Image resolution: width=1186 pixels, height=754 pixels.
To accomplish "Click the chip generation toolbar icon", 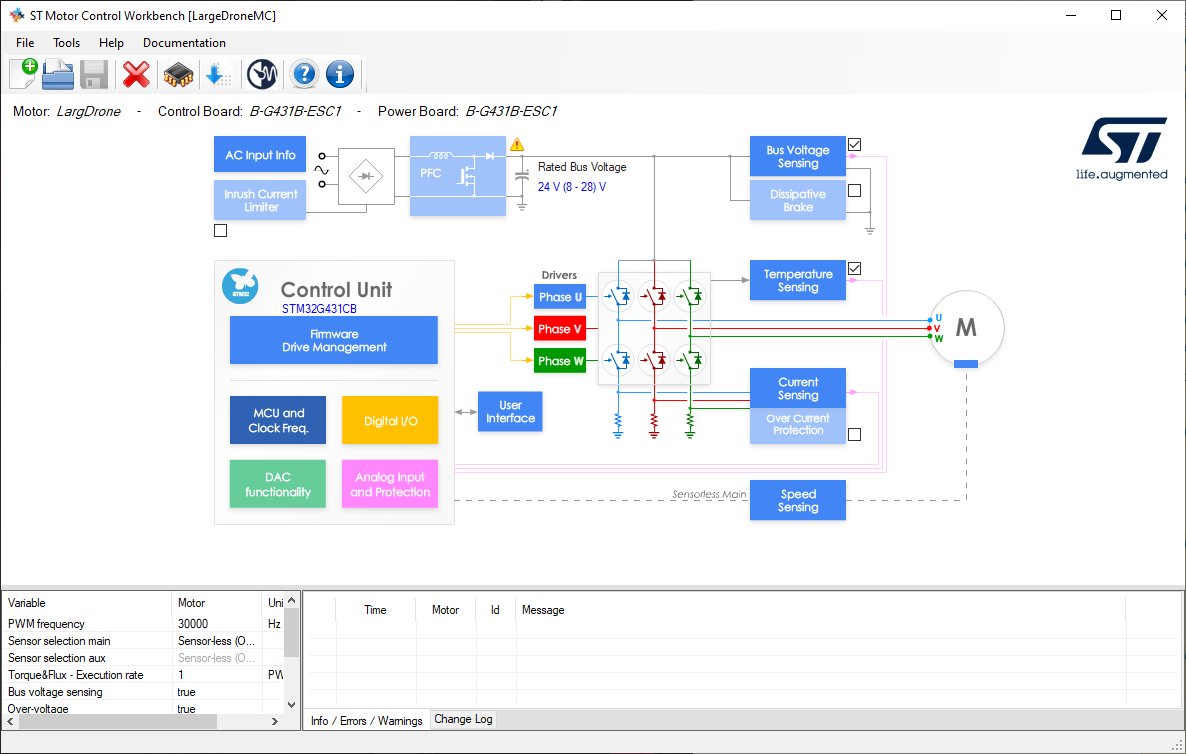I will tap(179, 74).
